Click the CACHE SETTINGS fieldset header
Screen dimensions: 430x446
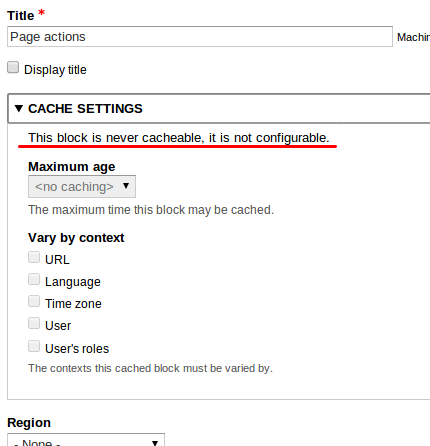pos(219,109)
